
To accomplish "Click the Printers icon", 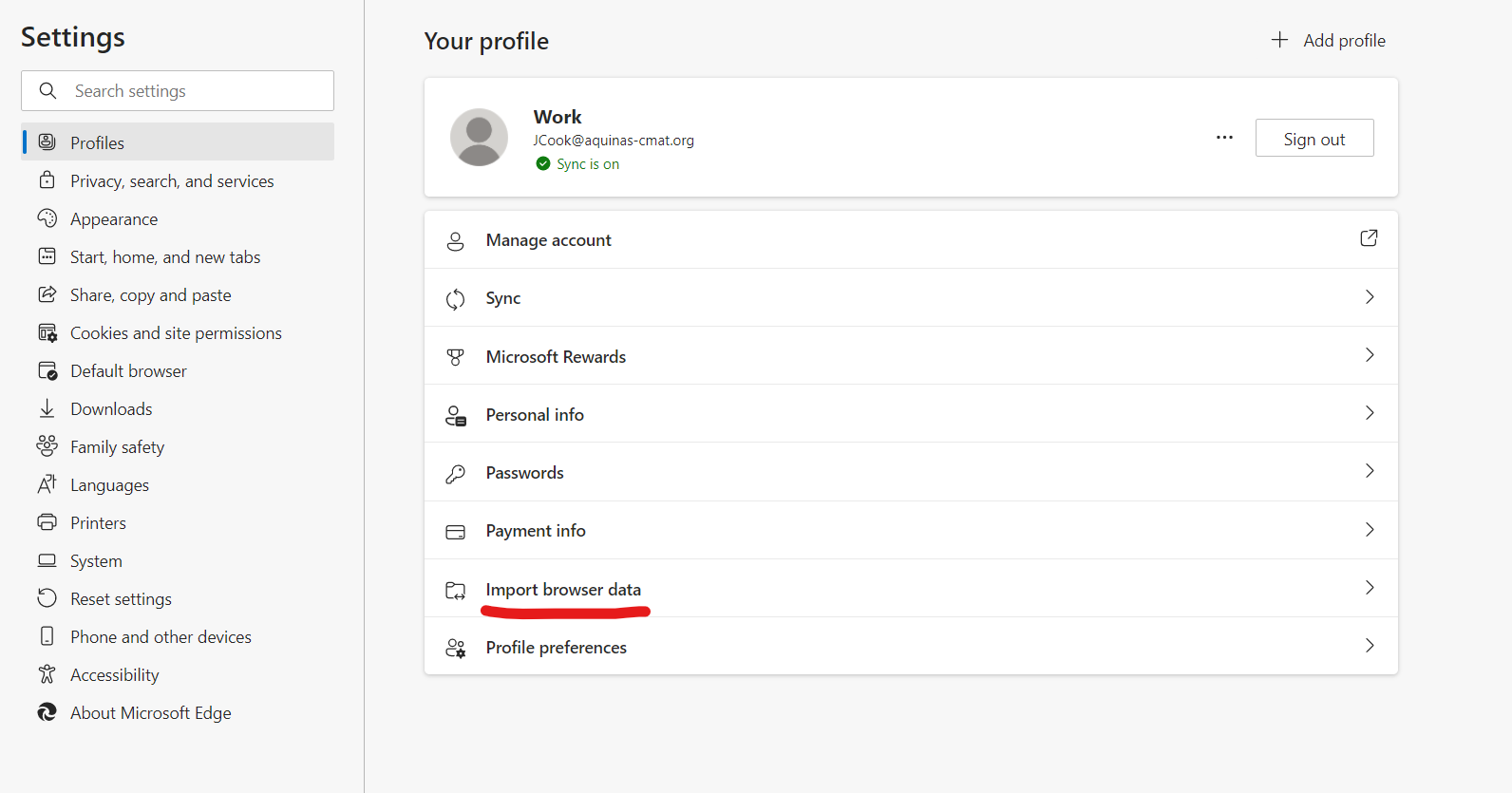I will tap(47, 522).
